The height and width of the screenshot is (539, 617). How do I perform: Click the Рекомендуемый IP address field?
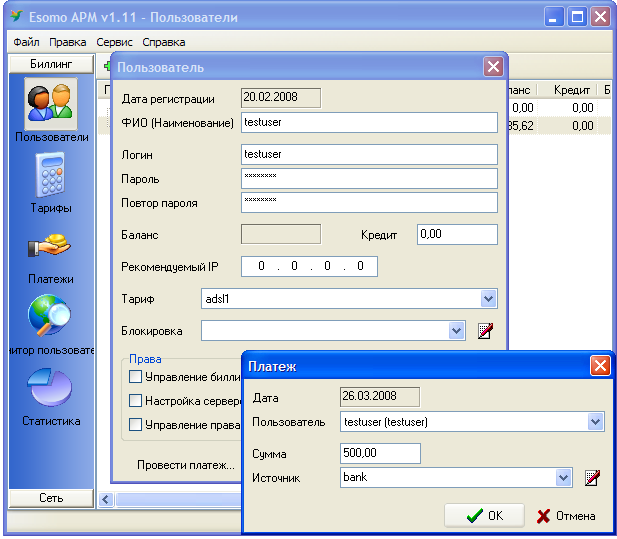[309, 266]
